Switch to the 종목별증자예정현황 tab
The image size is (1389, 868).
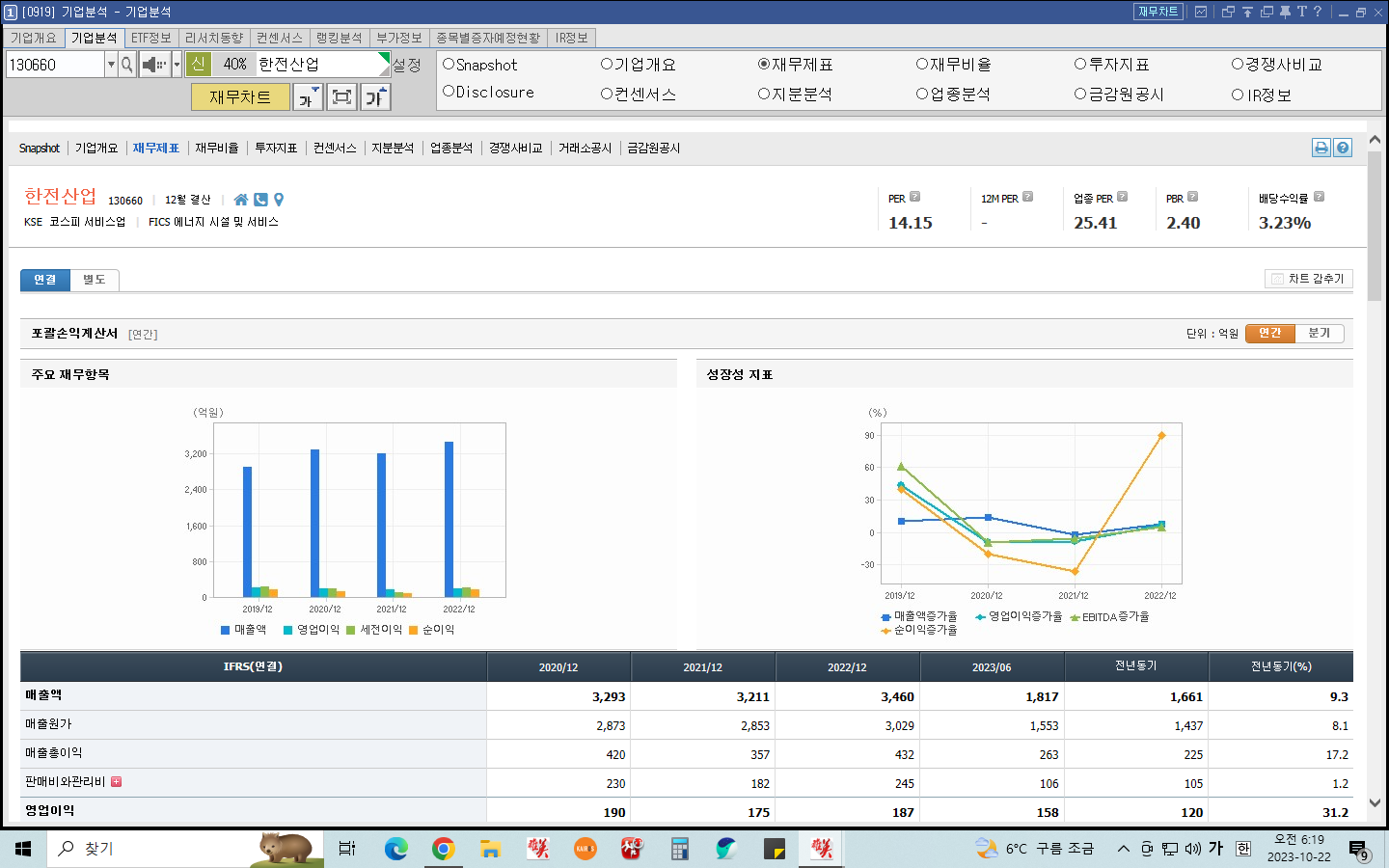coord(488,38)
